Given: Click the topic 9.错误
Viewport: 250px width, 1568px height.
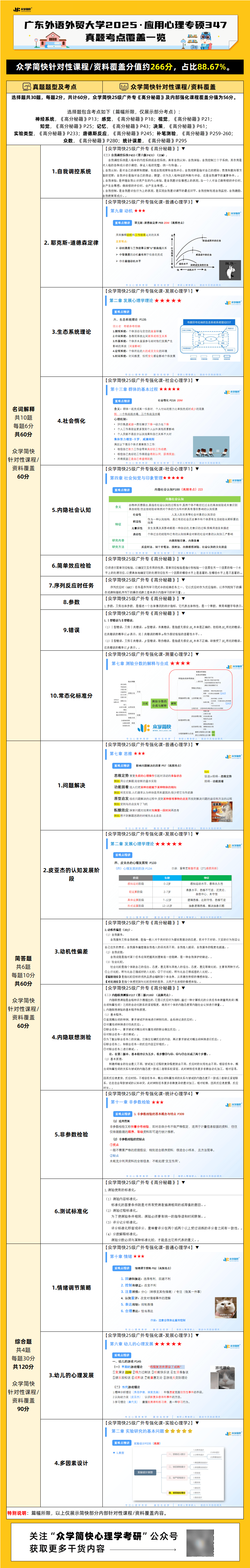Looking at the screenshot, I should pyautogui.click(x=71, y=630).
